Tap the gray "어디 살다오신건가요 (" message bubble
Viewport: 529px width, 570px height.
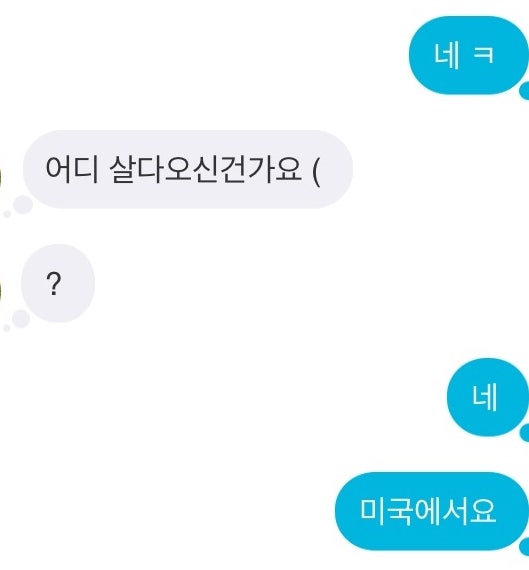pyautogui.click(x=188, y=169)
